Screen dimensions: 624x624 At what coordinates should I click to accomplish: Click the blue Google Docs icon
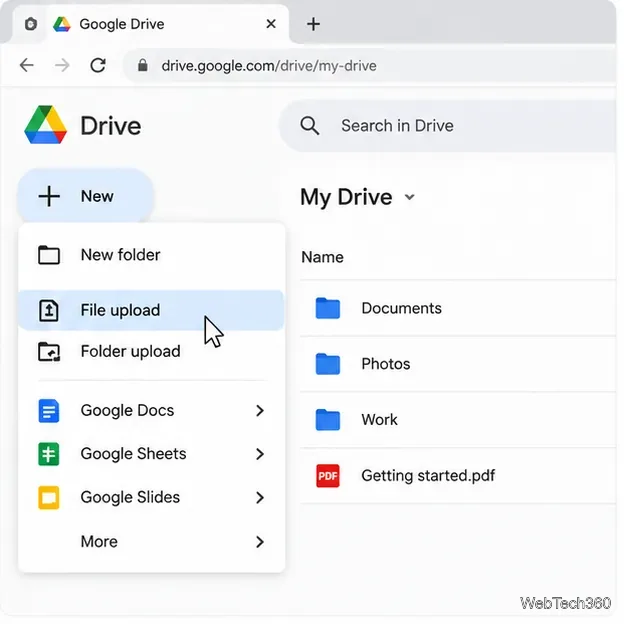tap(49, 411)
